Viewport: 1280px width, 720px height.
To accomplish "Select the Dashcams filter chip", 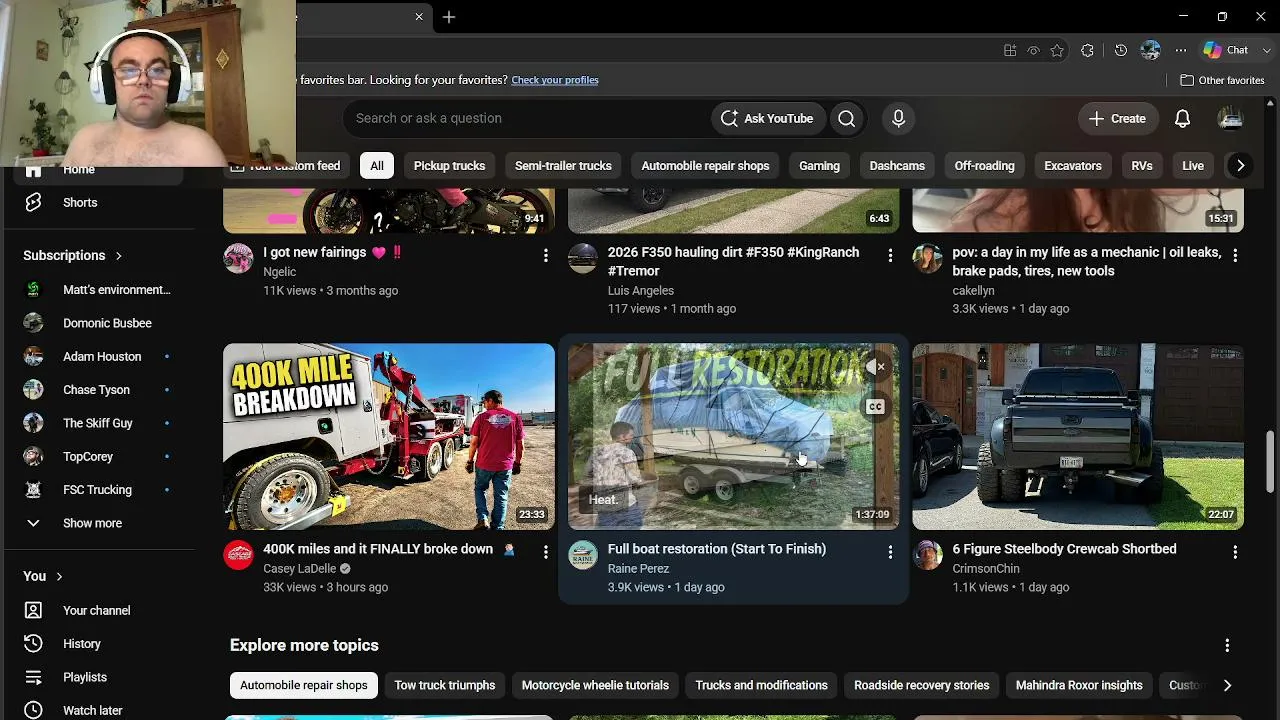I will pyautogui.click(x=897, y=166).
